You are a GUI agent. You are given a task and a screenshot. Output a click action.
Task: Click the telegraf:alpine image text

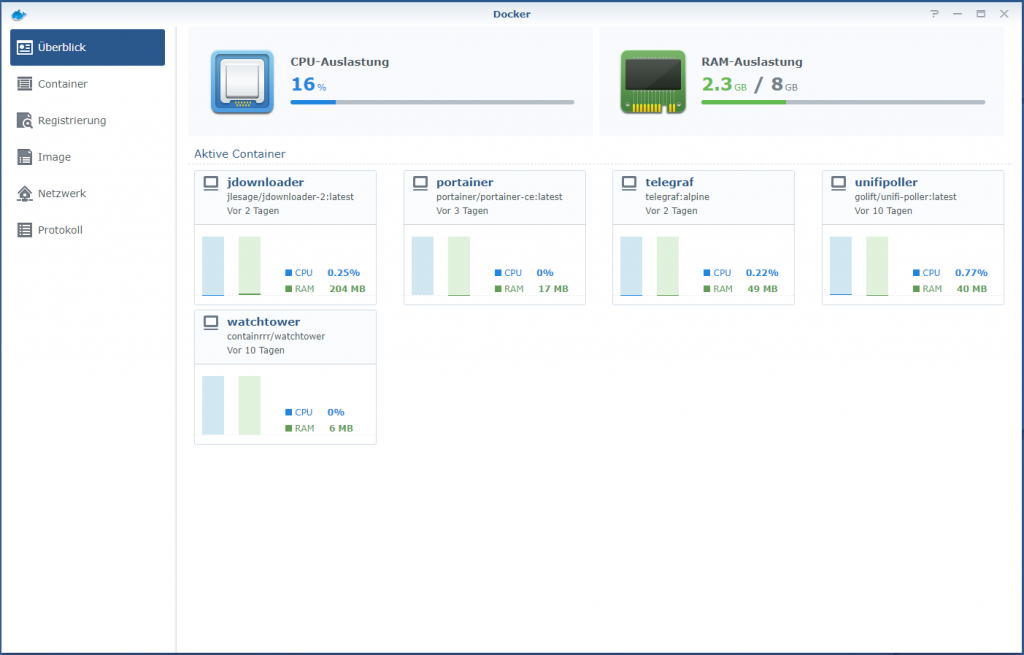click(677, 197)
